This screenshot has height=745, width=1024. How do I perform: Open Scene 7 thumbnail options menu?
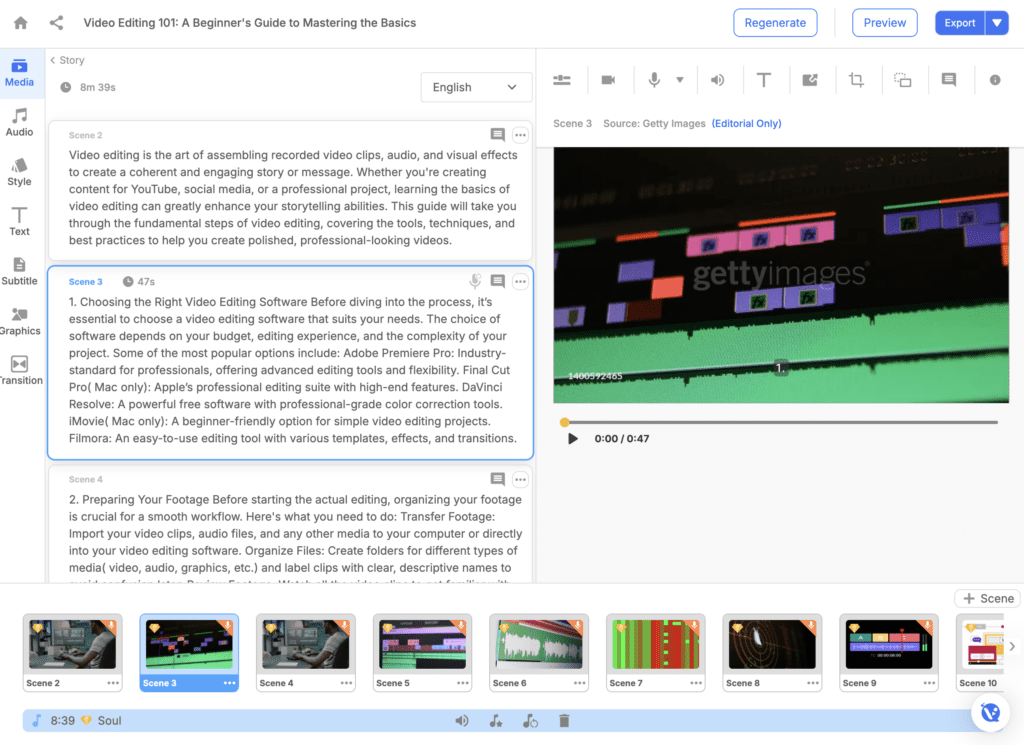696,683
